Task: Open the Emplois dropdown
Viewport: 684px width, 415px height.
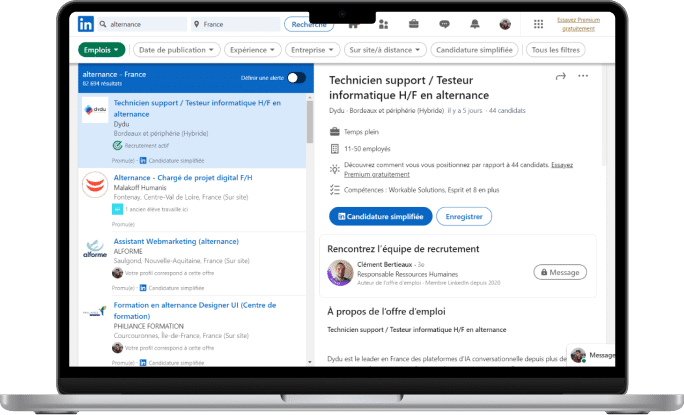Action: (101, 50)
